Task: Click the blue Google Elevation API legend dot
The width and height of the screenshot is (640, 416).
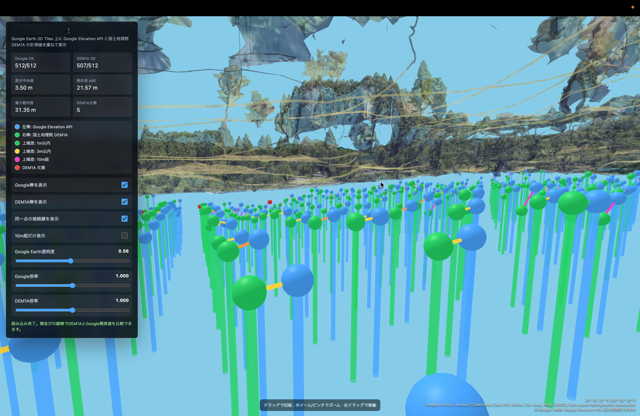Action: (17, 127)
